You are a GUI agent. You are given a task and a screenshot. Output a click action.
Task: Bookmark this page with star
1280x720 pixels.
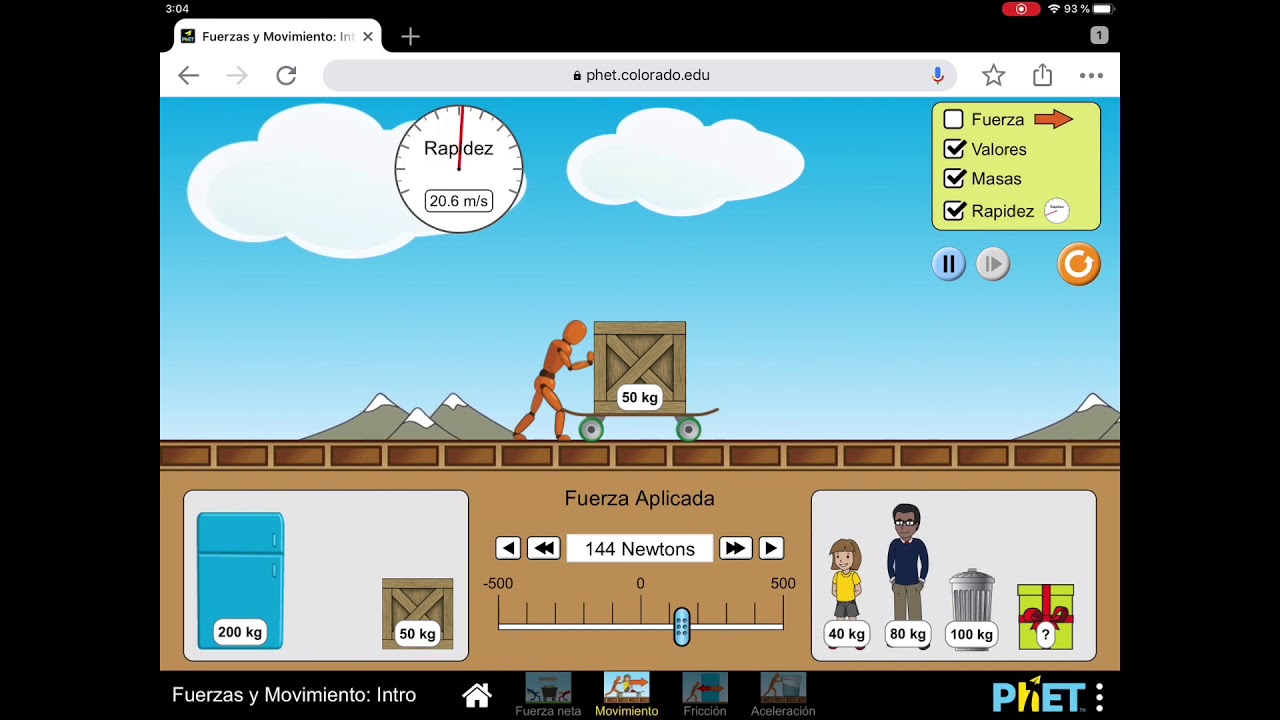point(993,75)
